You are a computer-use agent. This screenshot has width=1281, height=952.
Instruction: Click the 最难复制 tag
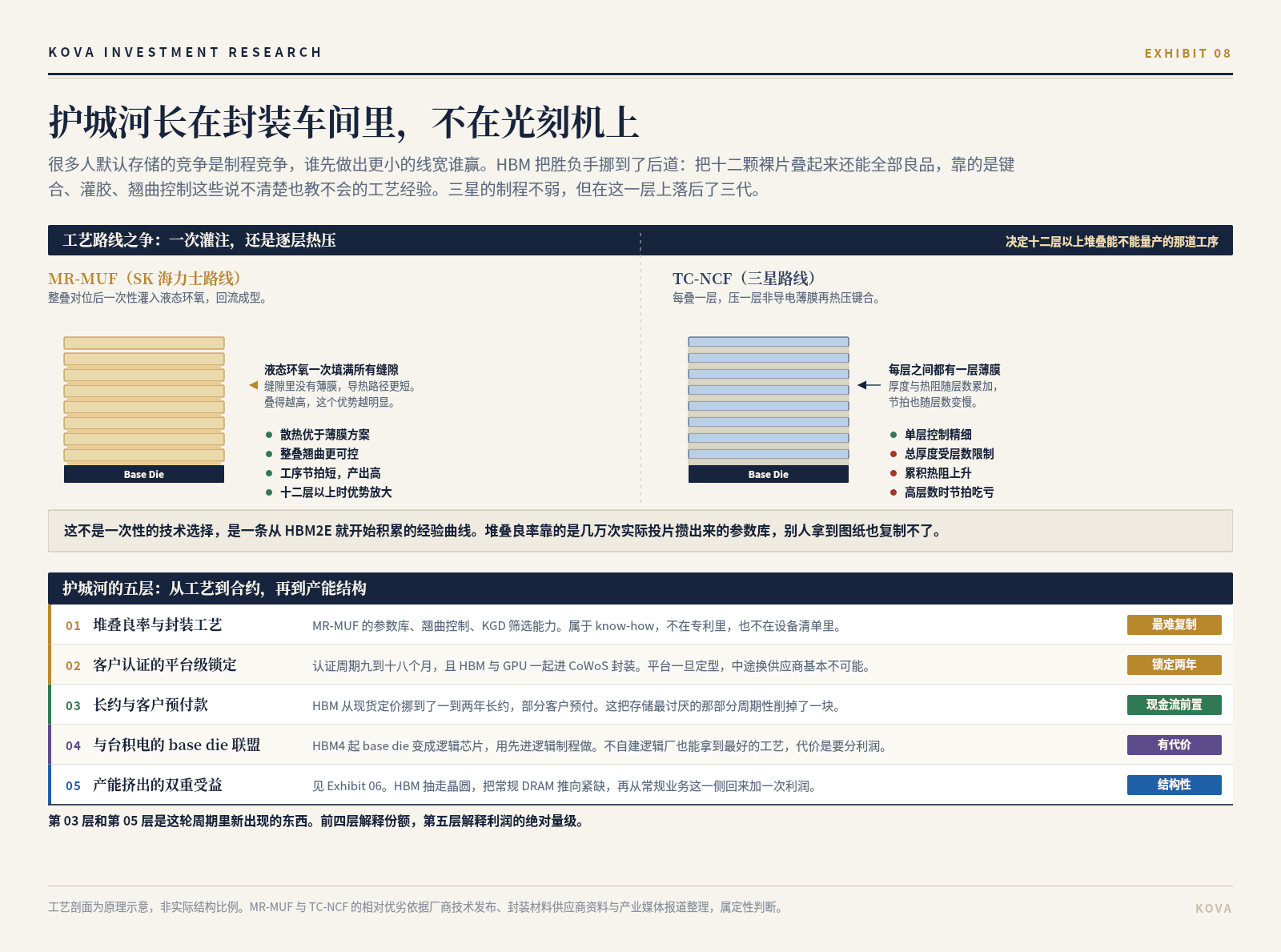pos(1175,625)
